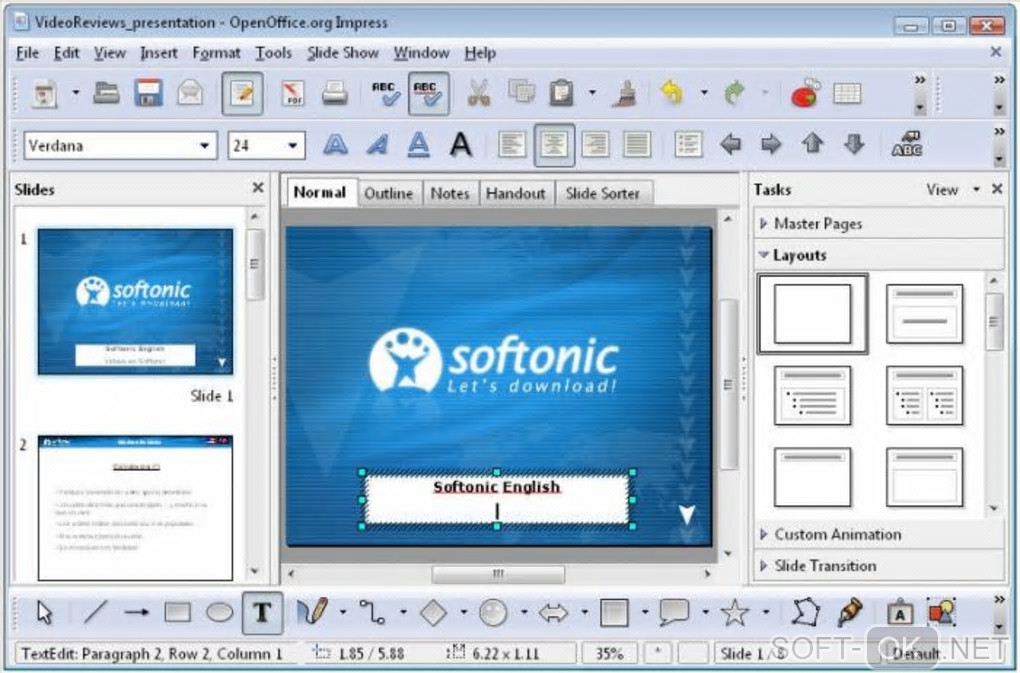This screenshot has height=673, width=1020.
Task: Toggle Edit File mode icon
Action: 242,94
